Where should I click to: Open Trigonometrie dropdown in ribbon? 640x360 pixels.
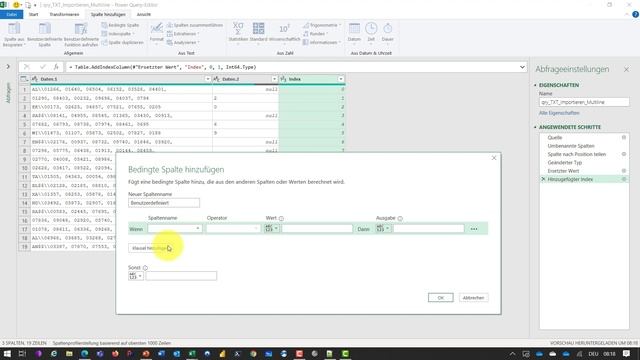click(x=322, y=25)
